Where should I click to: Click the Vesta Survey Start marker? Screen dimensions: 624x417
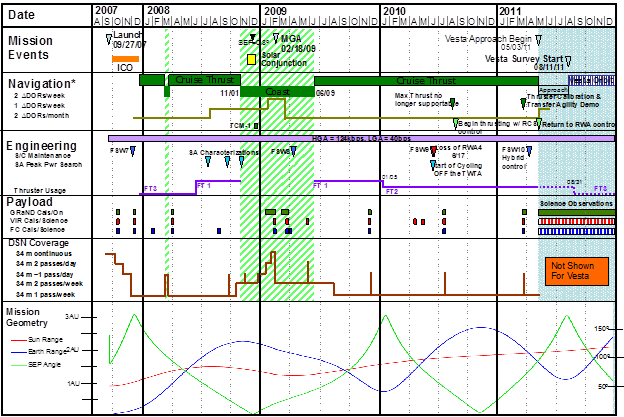(539, 59)
